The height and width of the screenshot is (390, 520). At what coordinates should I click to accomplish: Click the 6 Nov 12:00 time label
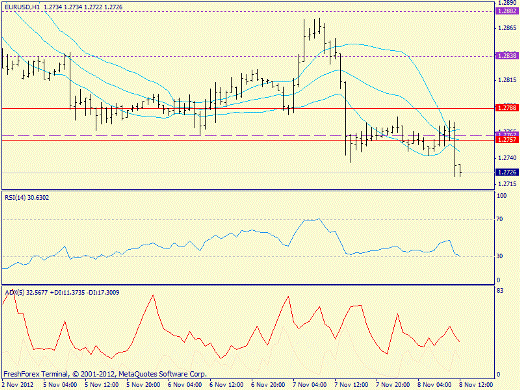point(227,385)
